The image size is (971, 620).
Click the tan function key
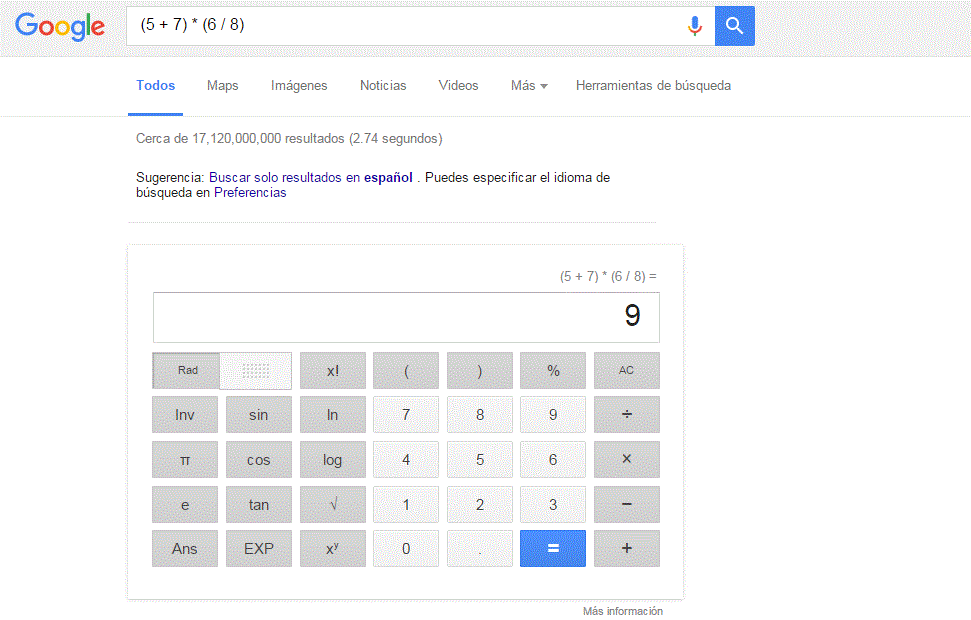(258, 504)
